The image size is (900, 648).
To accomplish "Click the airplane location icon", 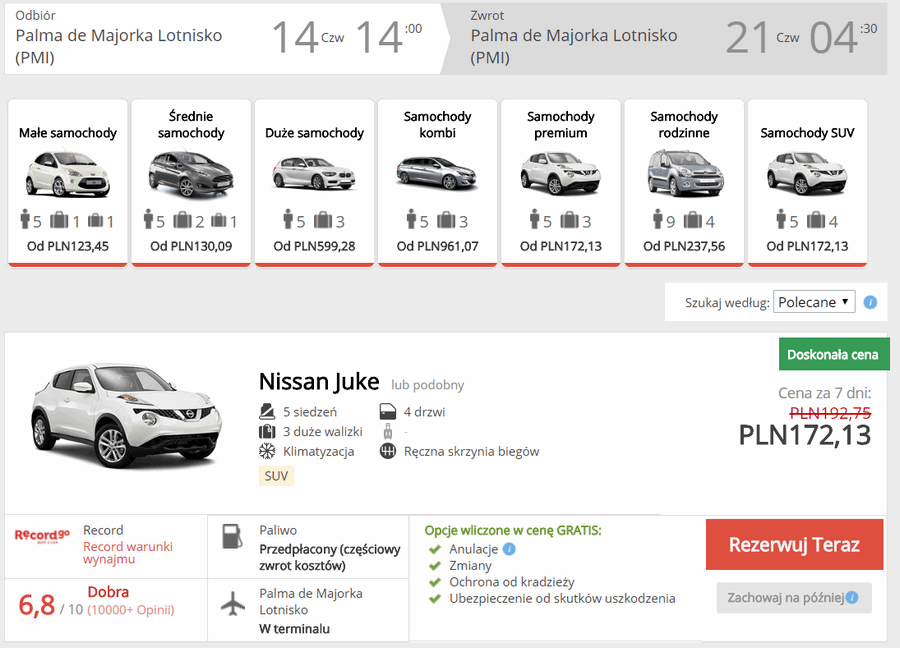I will point(233,604).
